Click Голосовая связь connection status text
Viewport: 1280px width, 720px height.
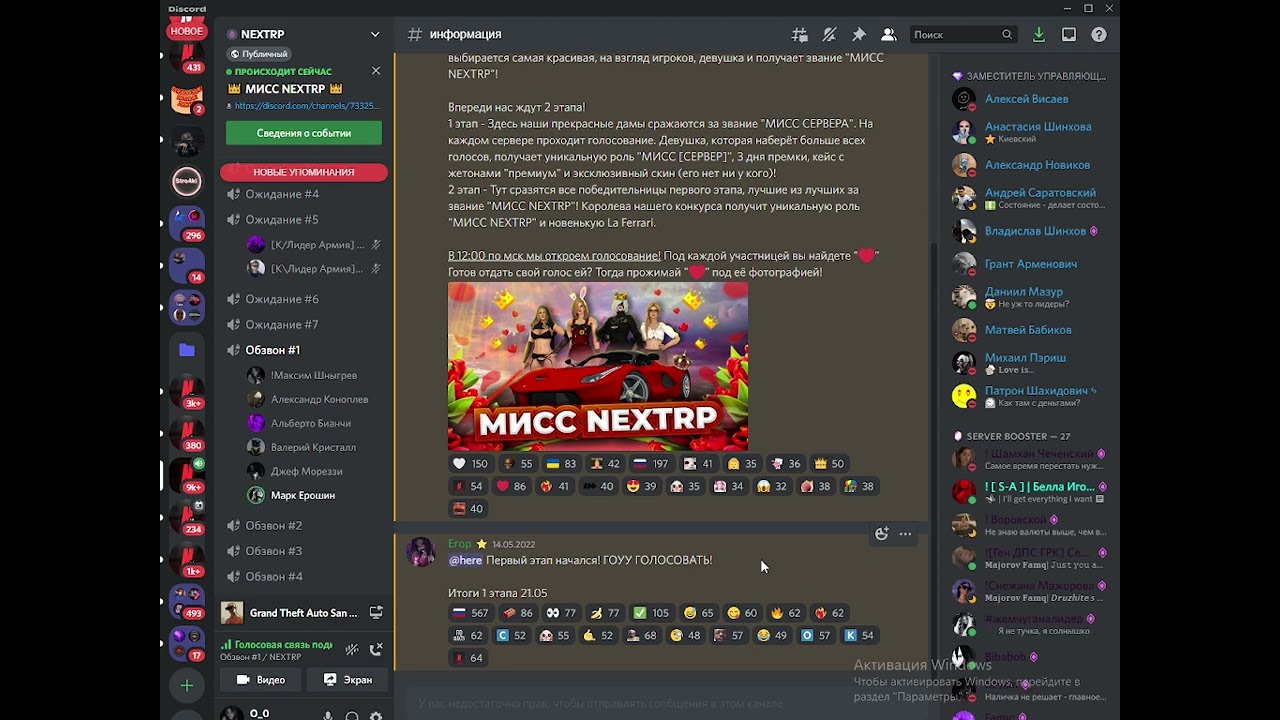point(283,645)
